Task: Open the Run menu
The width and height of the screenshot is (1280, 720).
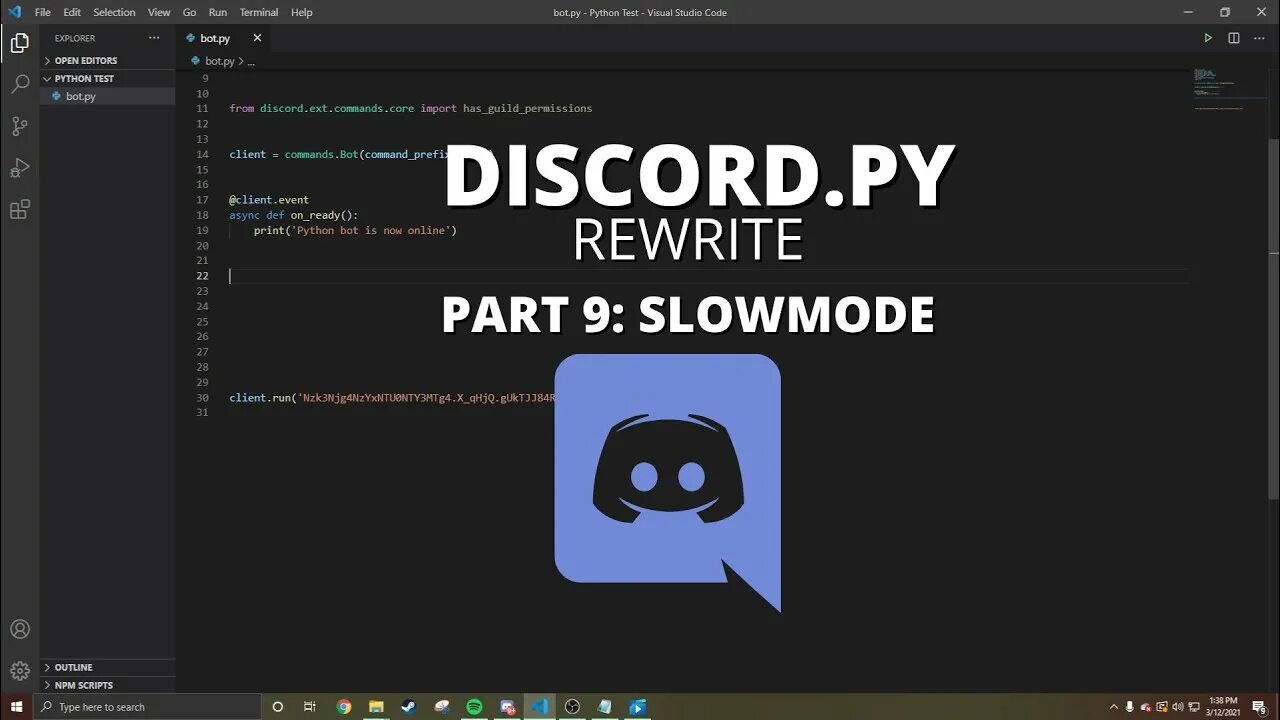Action: click(217, 12)
